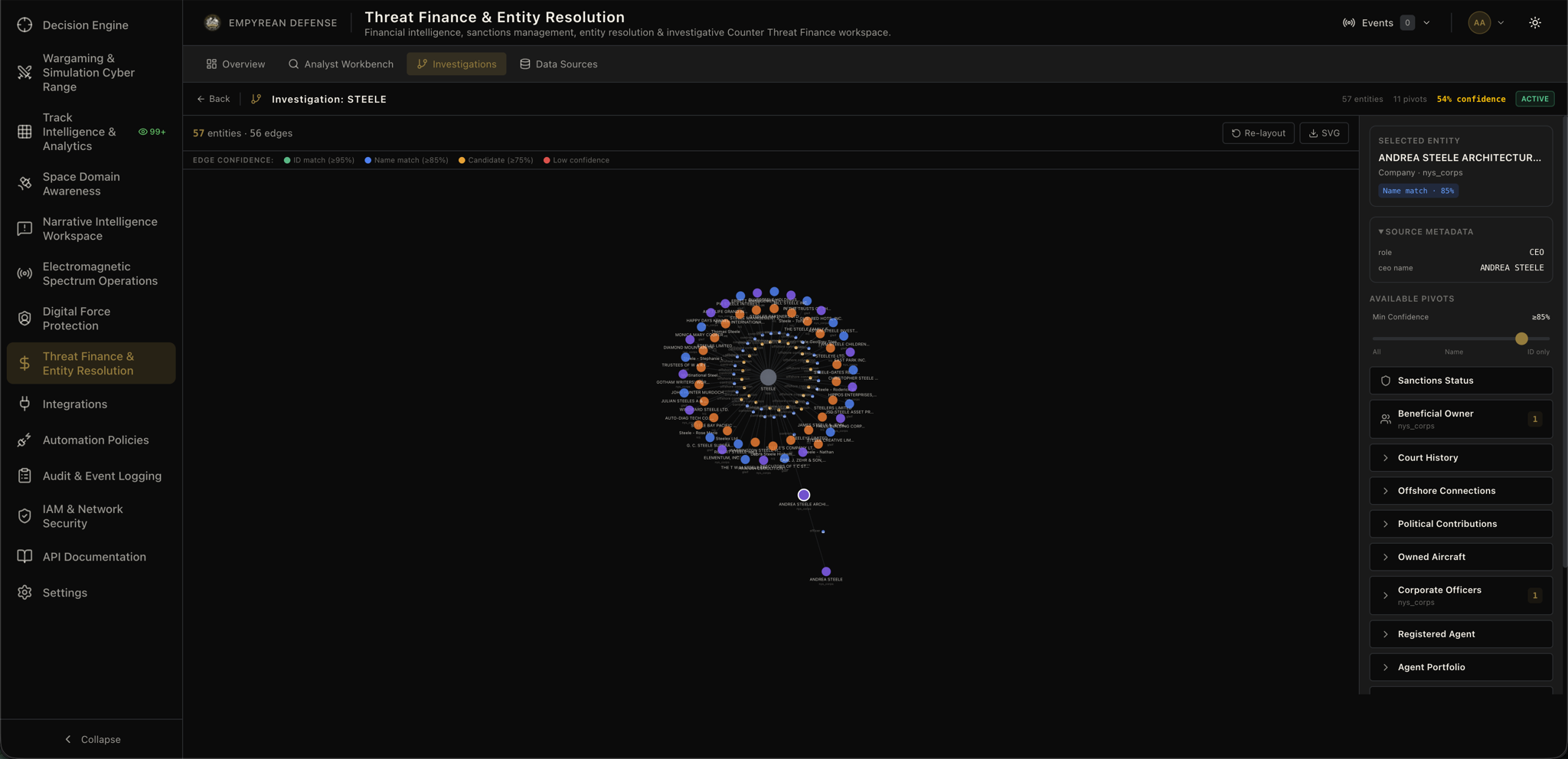
Task: Toggle light theme sun icon
Action: 1535,23
